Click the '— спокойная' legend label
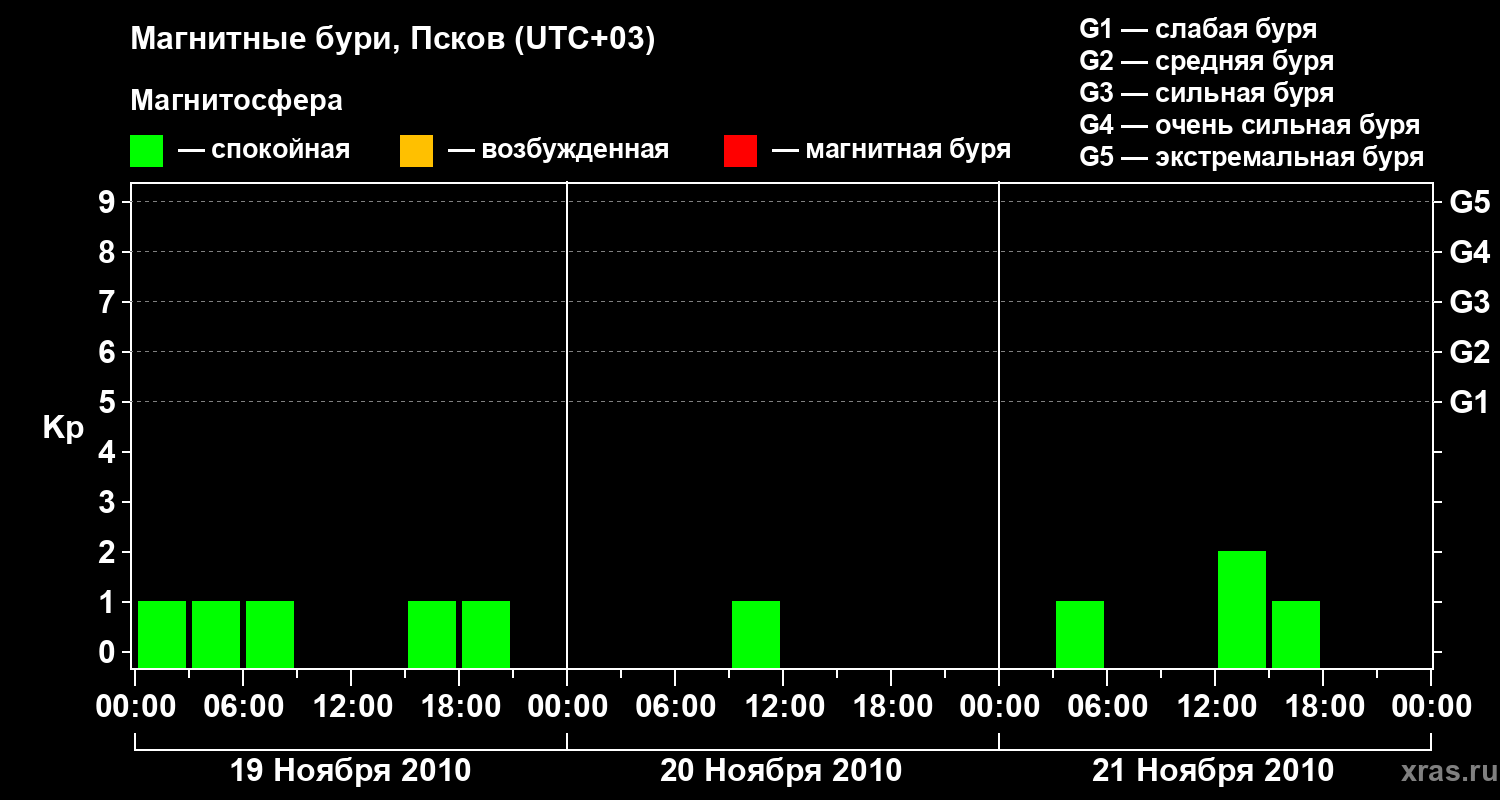The width and height of the screenshot is (1500, 800). pos(264,151)
